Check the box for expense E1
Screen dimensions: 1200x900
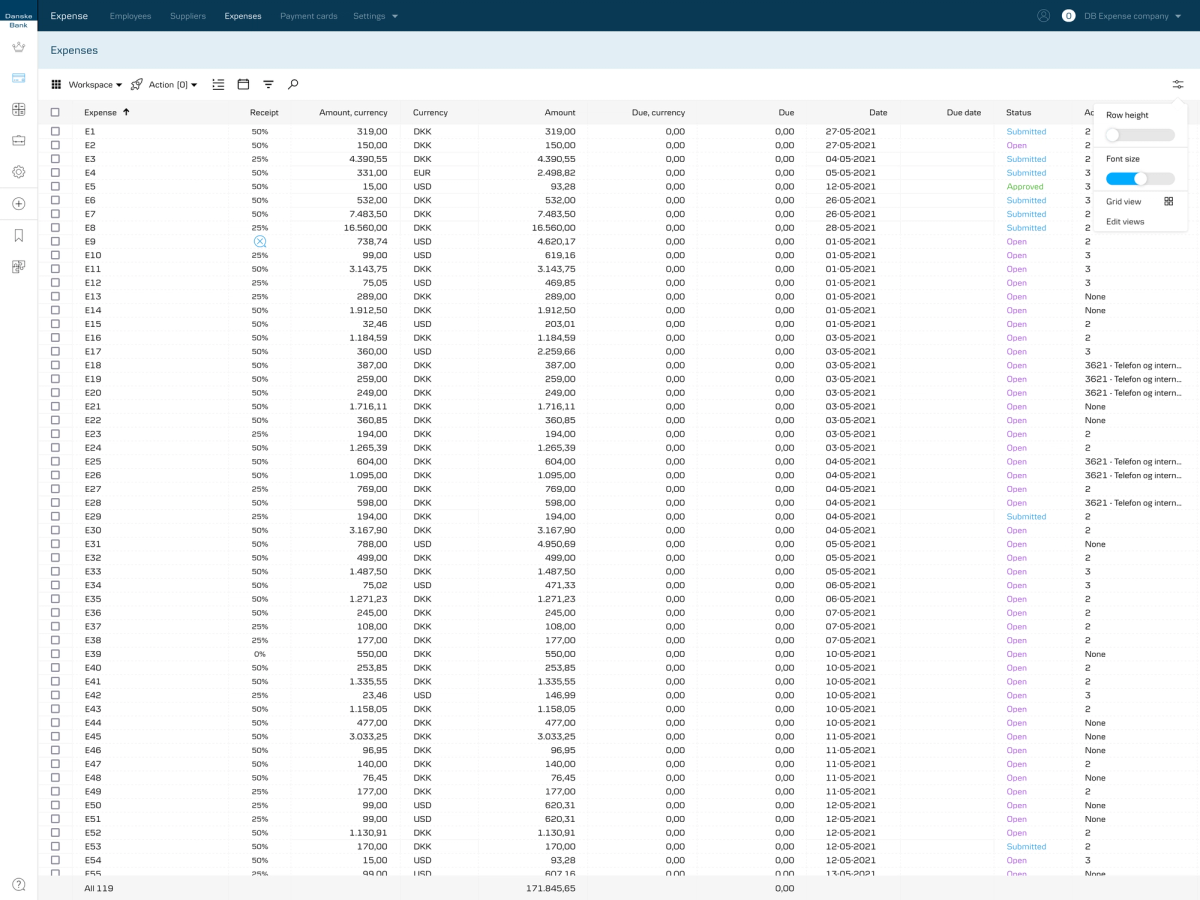click(x=55, y=131)
